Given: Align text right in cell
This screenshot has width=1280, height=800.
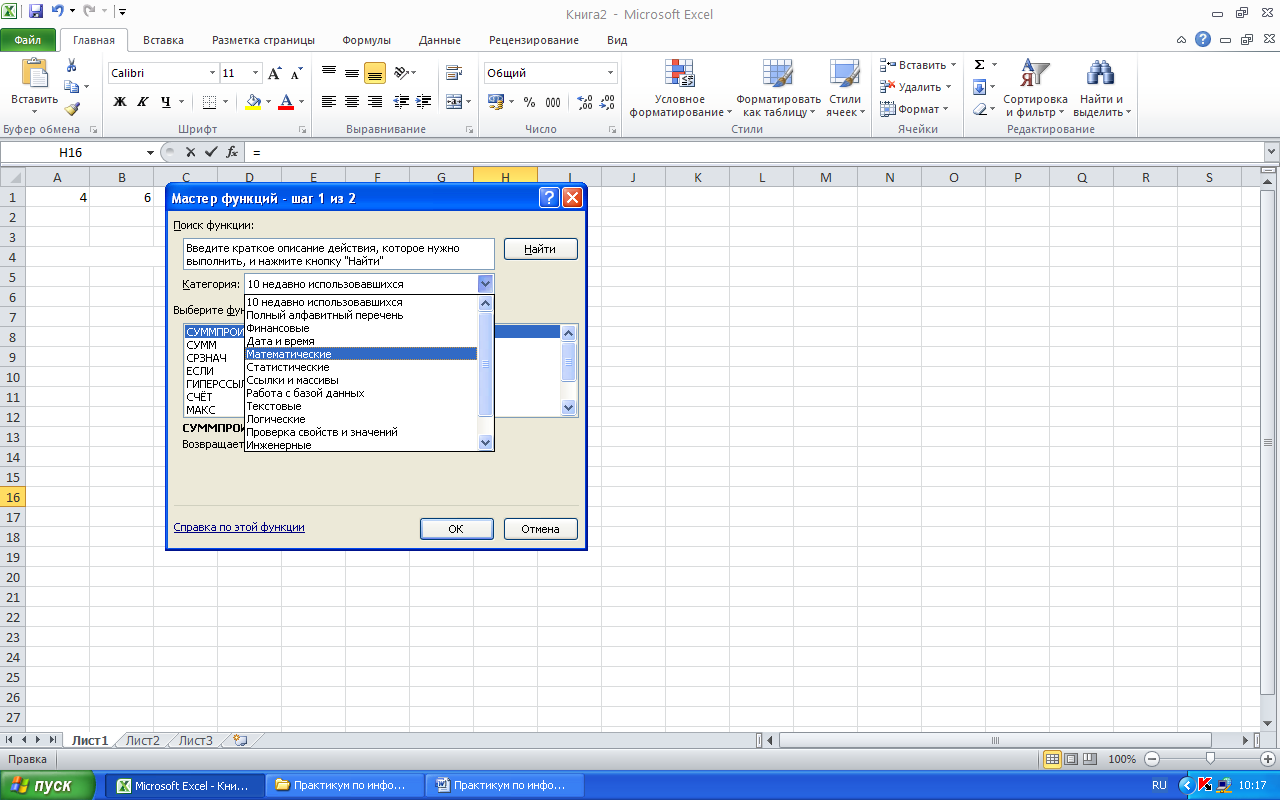Looking at the screenshot, I should click(x=375, y=101).
